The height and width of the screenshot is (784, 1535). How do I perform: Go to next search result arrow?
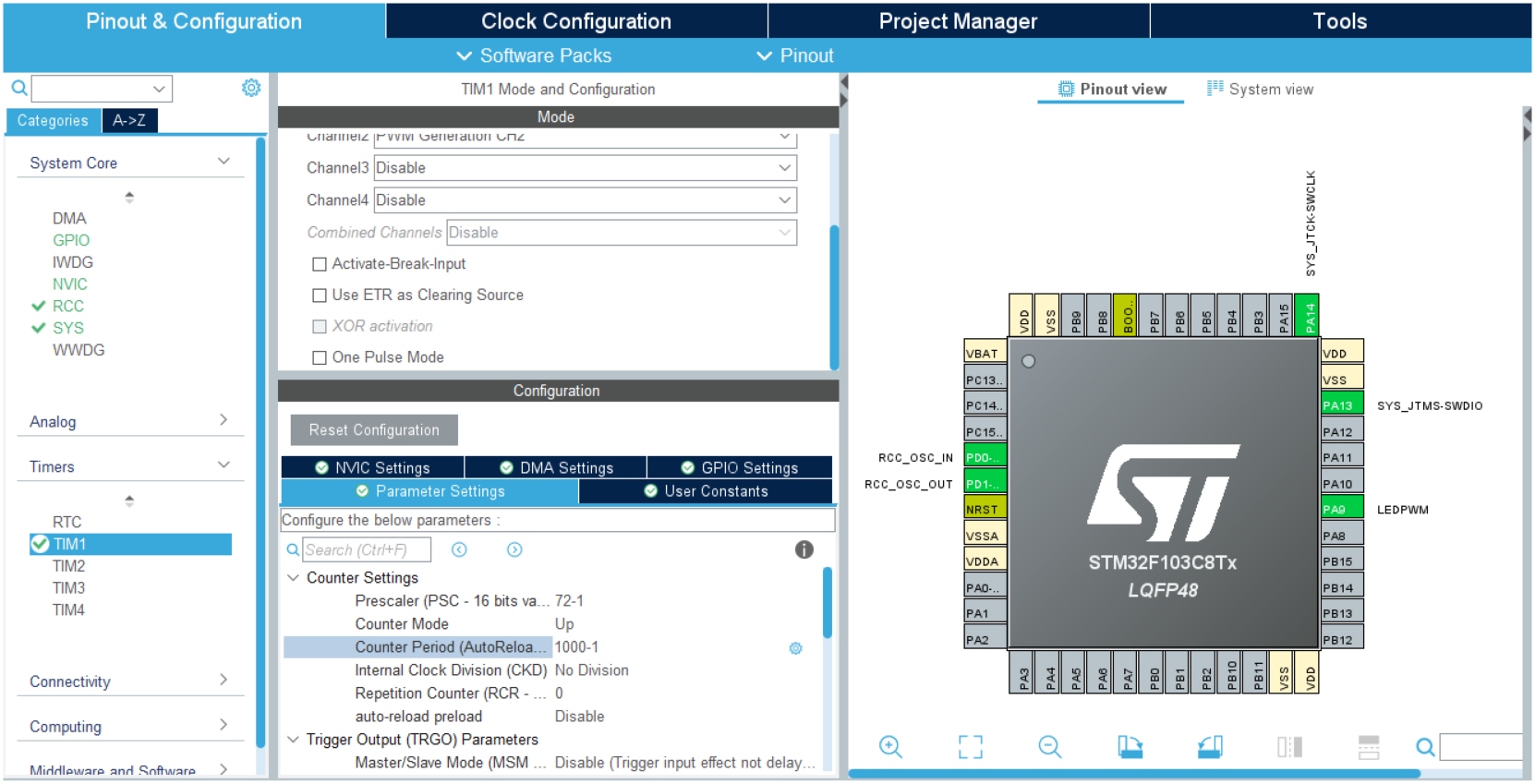(x=514, y=550)
